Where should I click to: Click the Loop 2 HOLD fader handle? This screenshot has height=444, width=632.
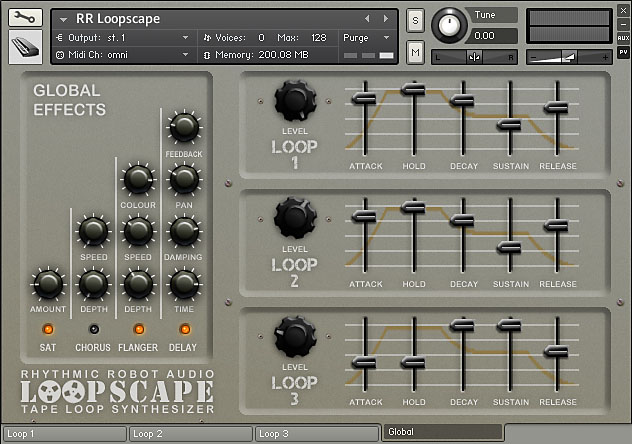[x=413, y=207]
